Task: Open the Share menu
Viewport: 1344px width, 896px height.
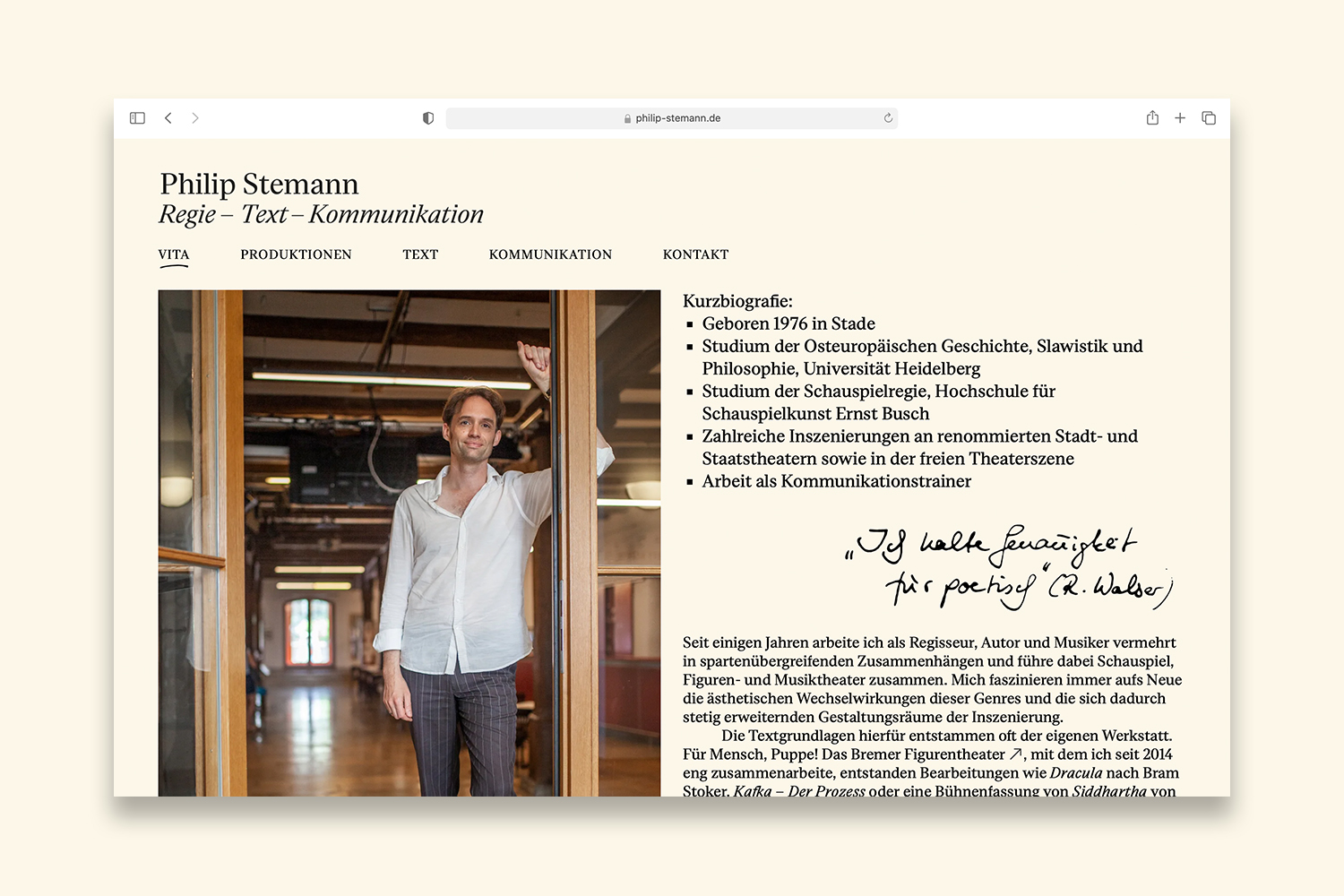Action: [x=1152, y=118]
